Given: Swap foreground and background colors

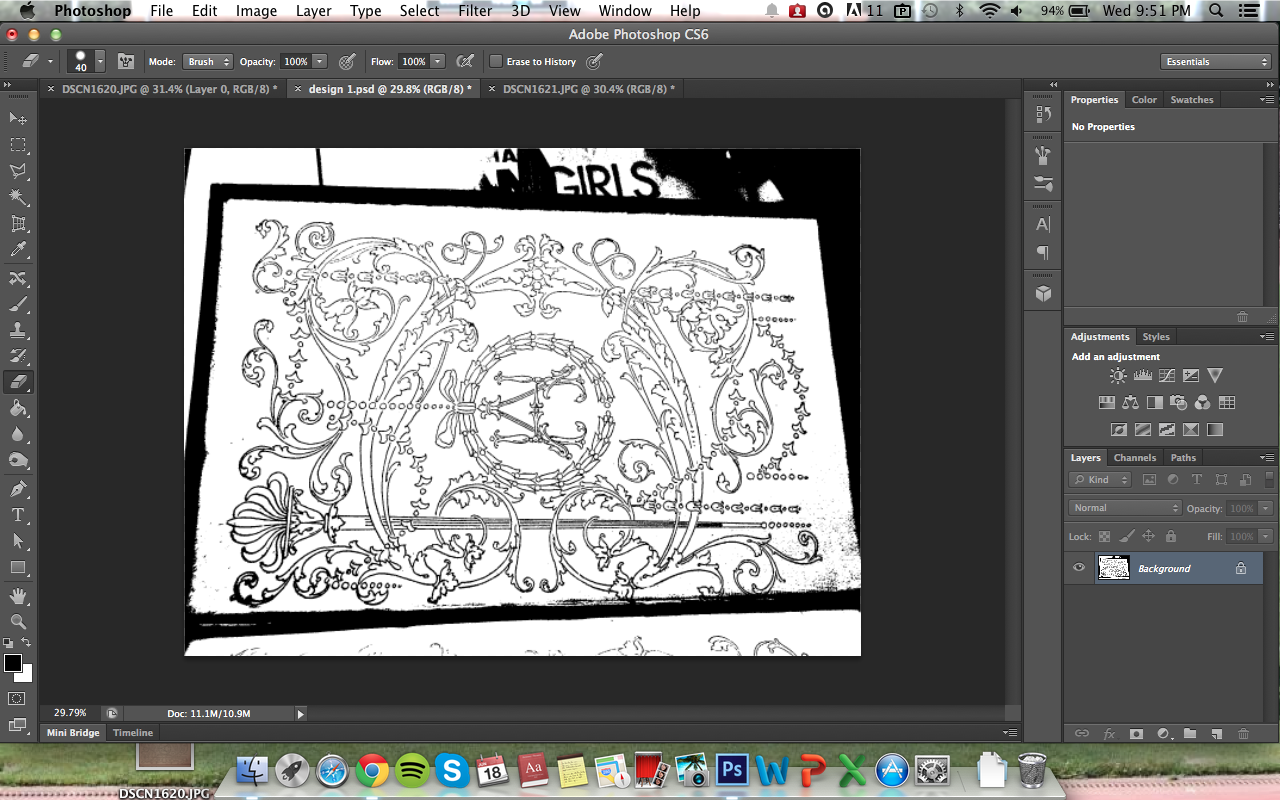Looking at the screenshot, I should point(27,643).
